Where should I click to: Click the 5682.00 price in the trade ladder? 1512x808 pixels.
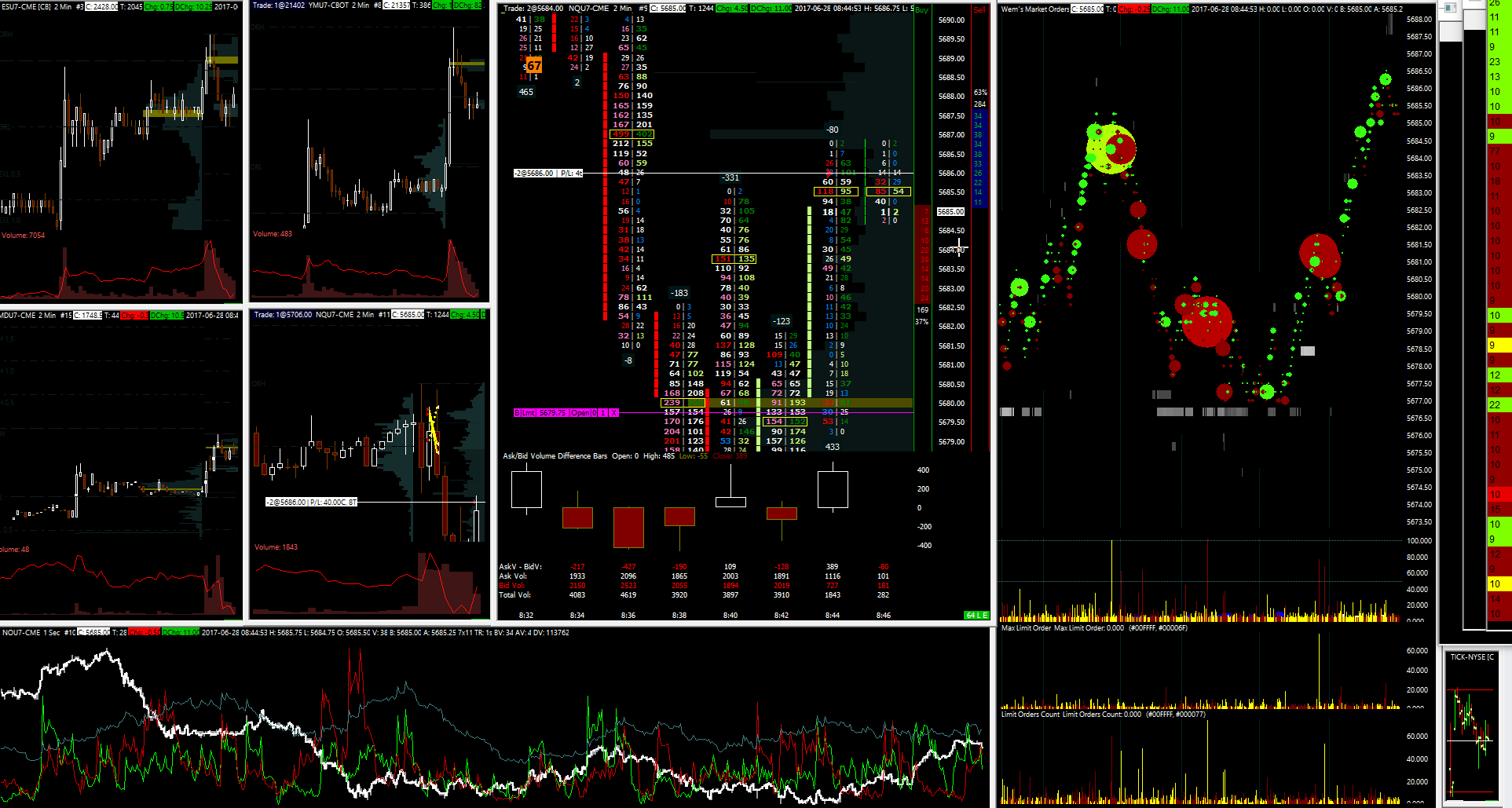point(951,327)
